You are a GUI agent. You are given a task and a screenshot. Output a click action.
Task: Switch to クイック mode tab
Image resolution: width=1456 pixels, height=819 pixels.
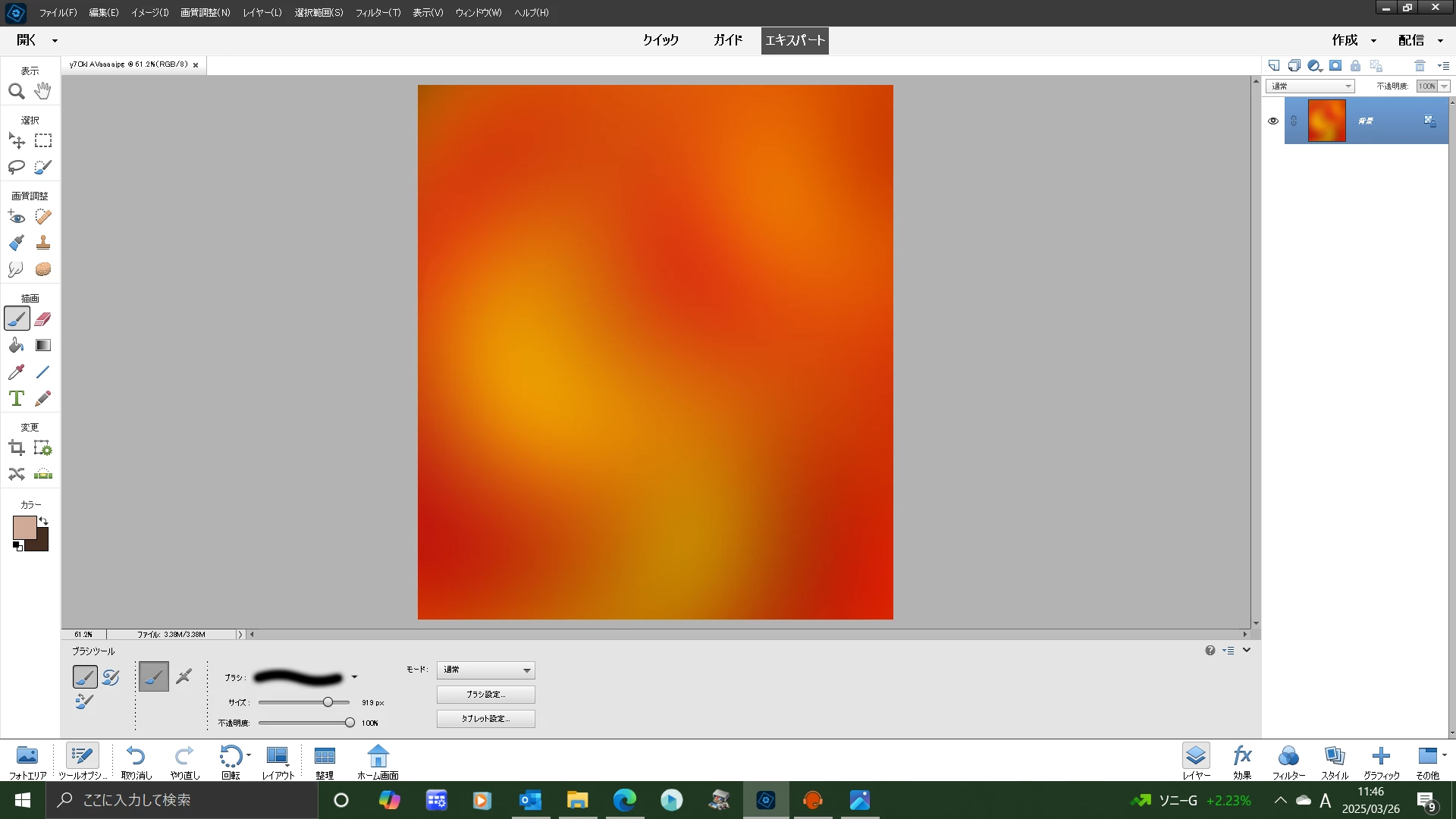[661, 40]
